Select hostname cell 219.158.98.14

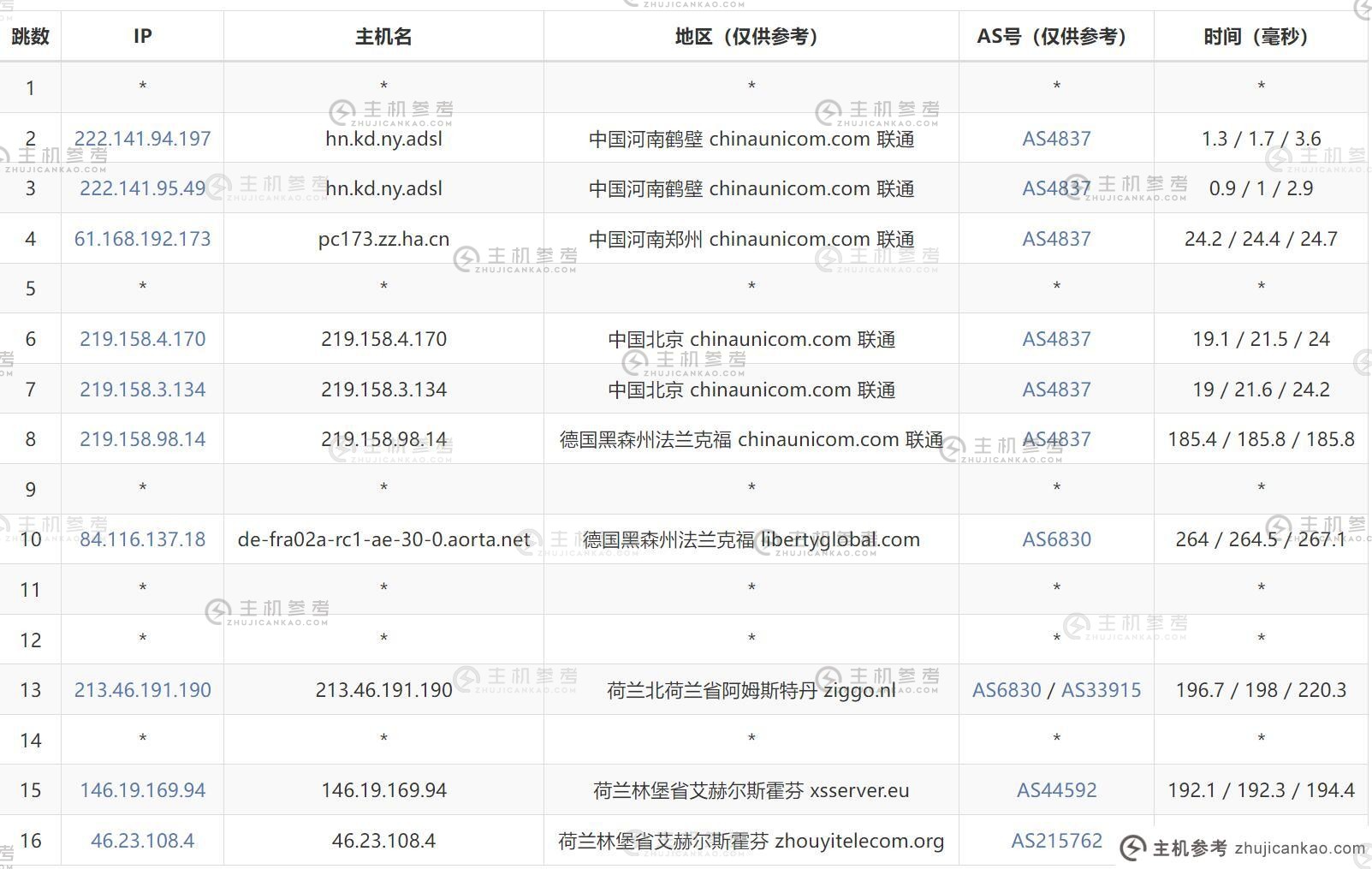coord(383,439)
